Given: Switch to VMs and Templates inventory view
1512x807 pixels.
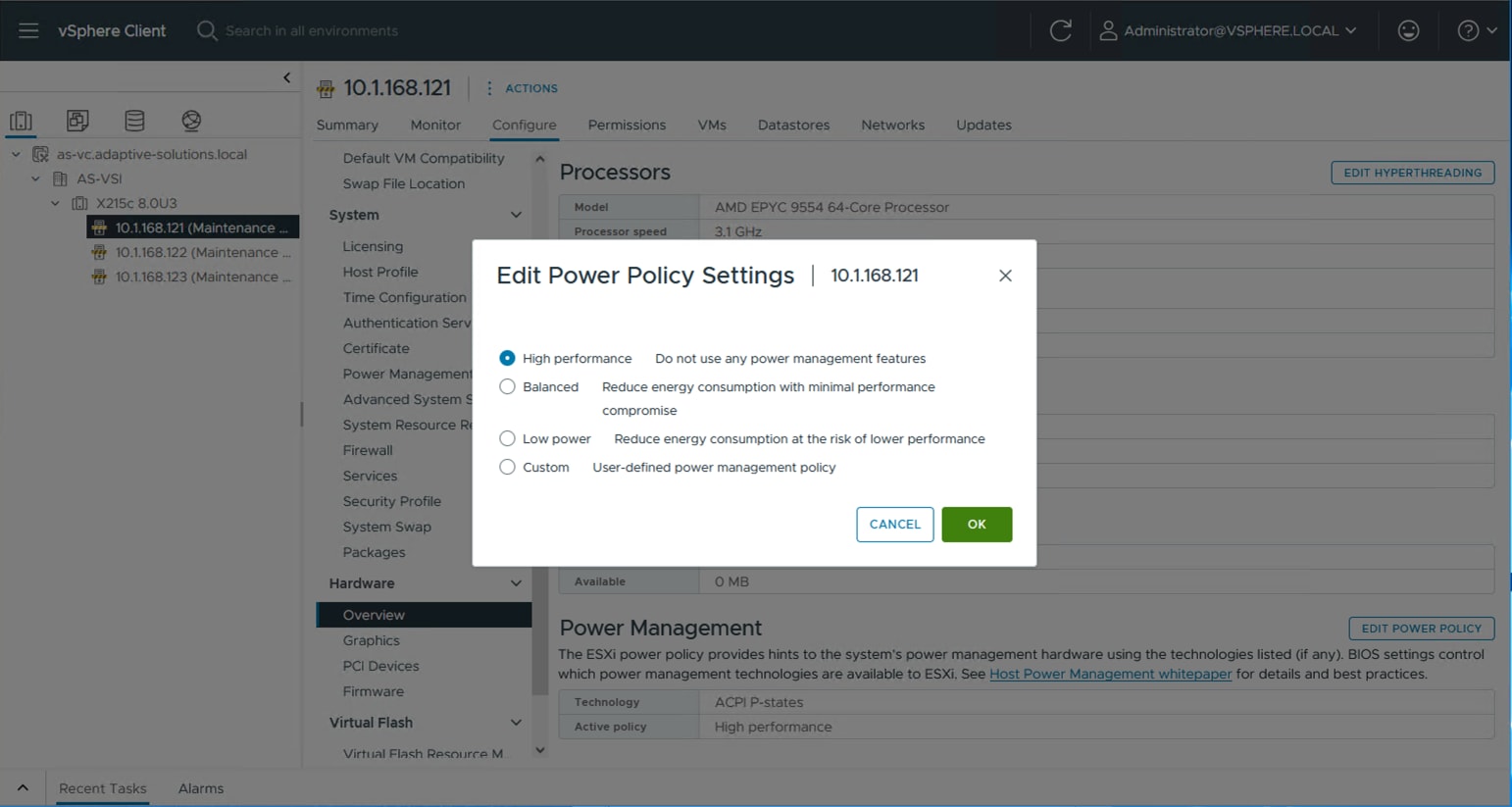Looking at the screenshot, I should pos(77,121).
